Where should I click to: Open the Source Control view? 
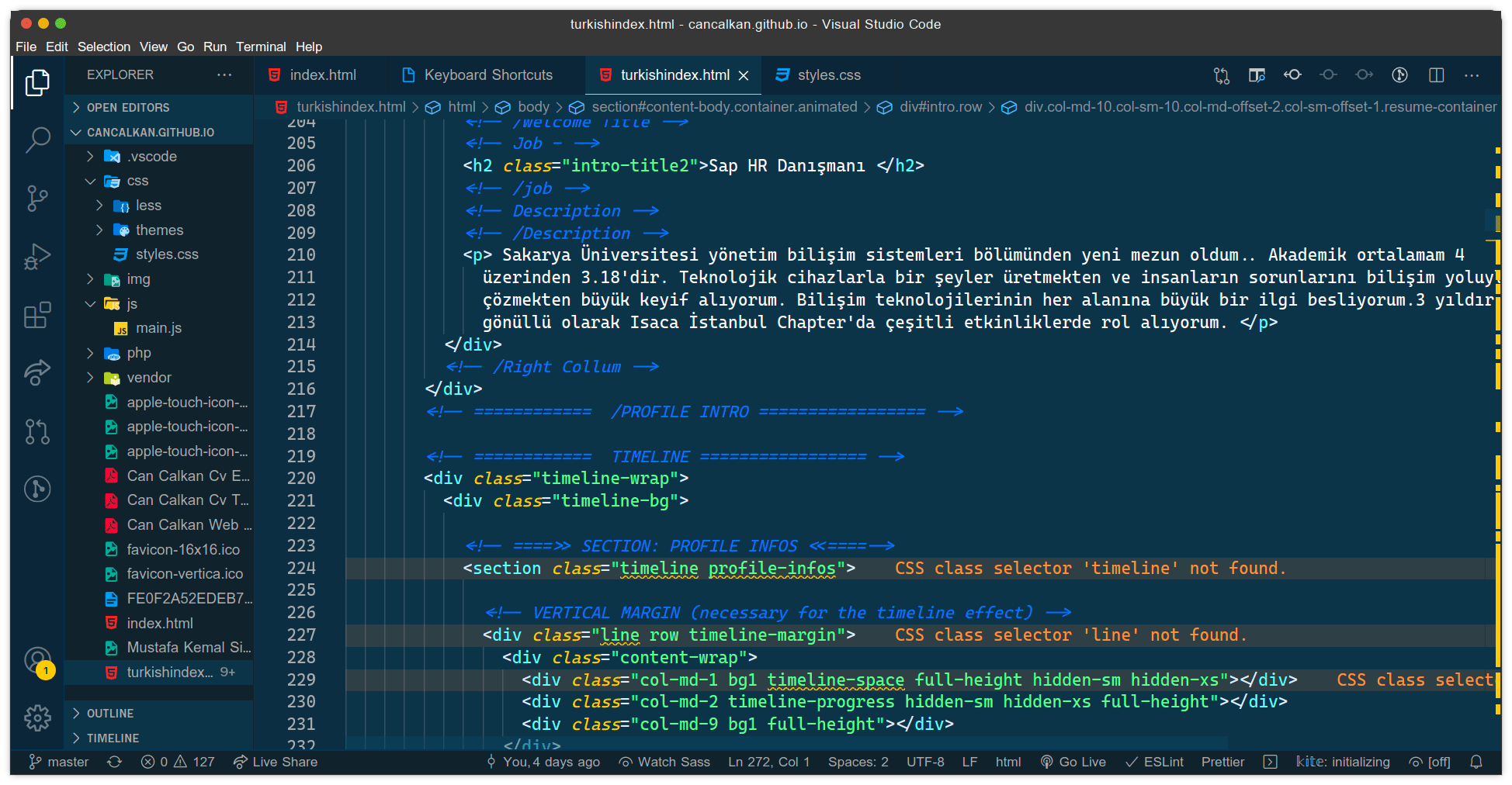(x=37, y=199)
